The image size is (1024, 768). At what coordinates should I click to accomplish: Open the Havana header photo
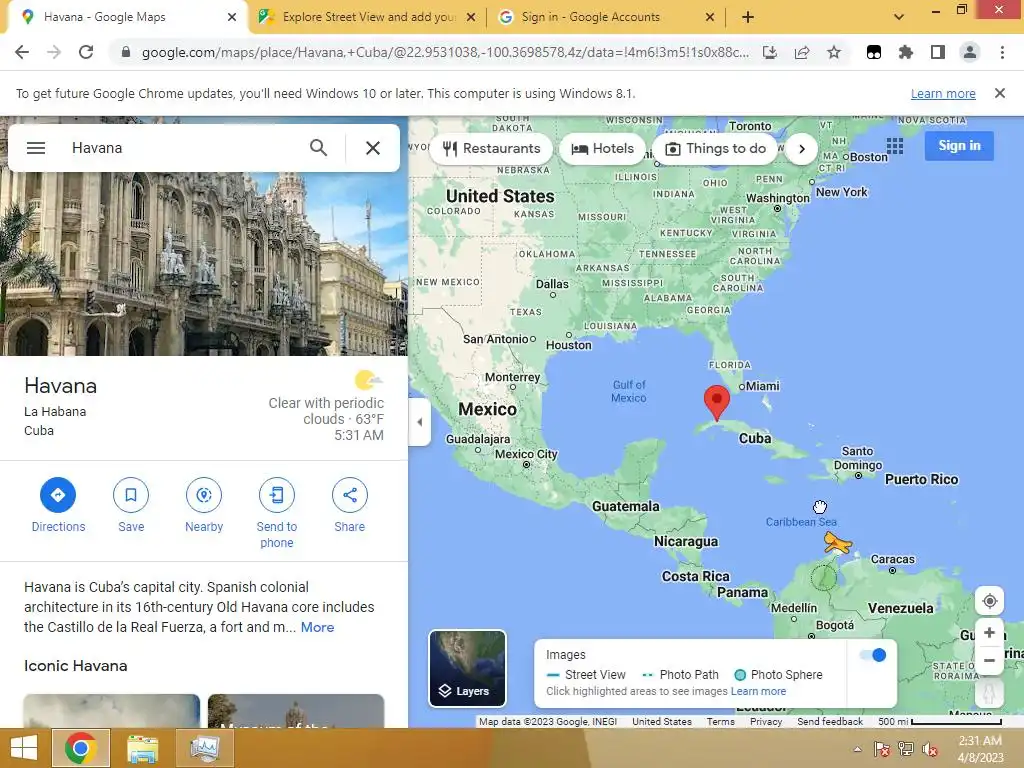(204, 264)
